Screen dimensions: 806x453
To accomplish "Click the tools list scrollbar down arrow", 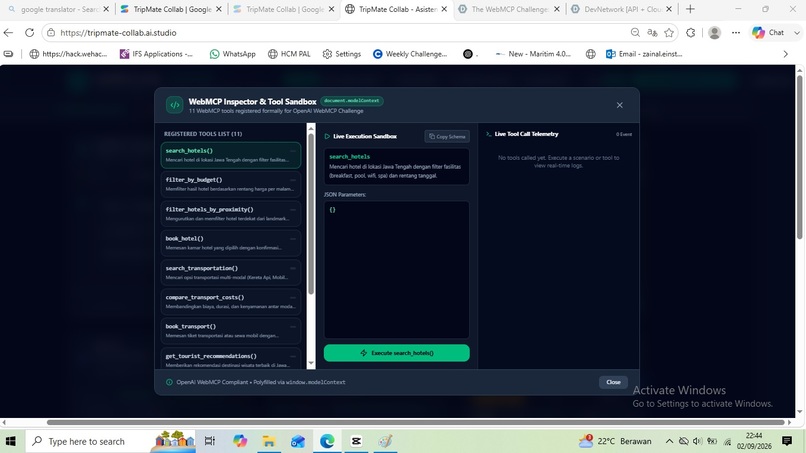I will [x=310, y=364].
